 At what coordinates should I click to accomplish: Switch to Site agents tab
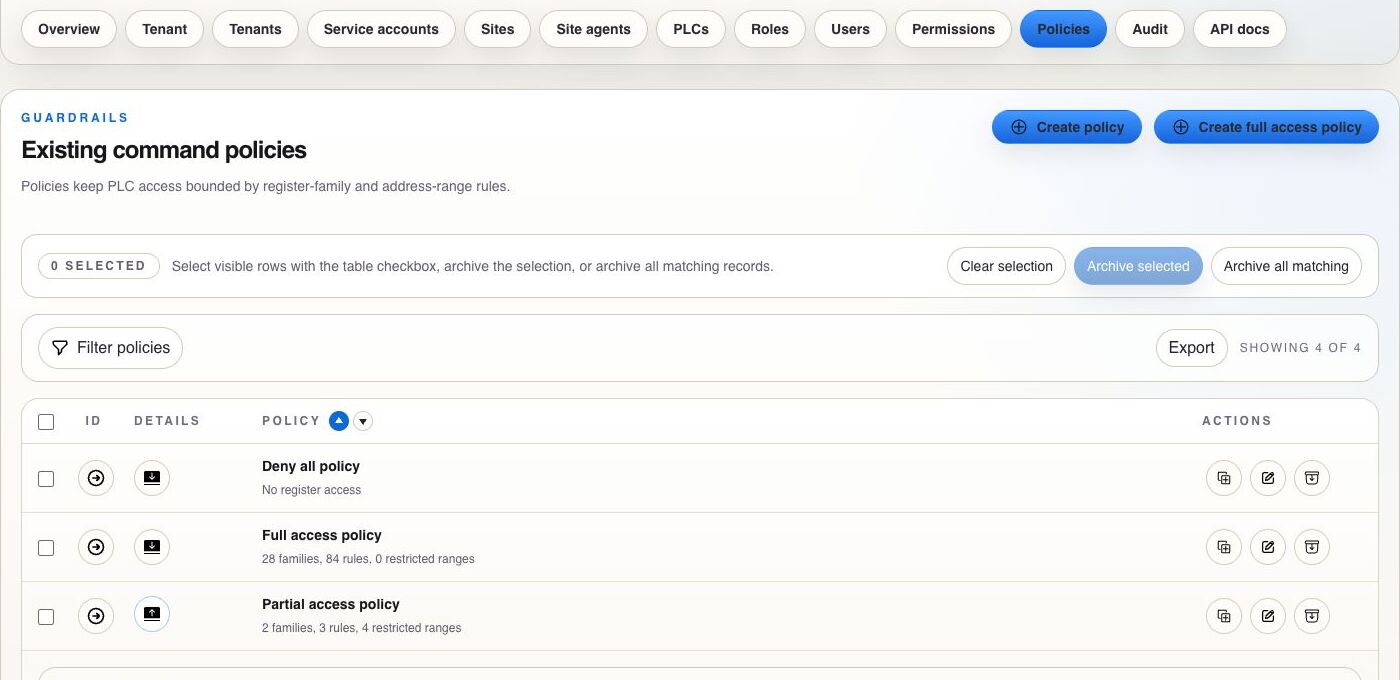point(594,29)
